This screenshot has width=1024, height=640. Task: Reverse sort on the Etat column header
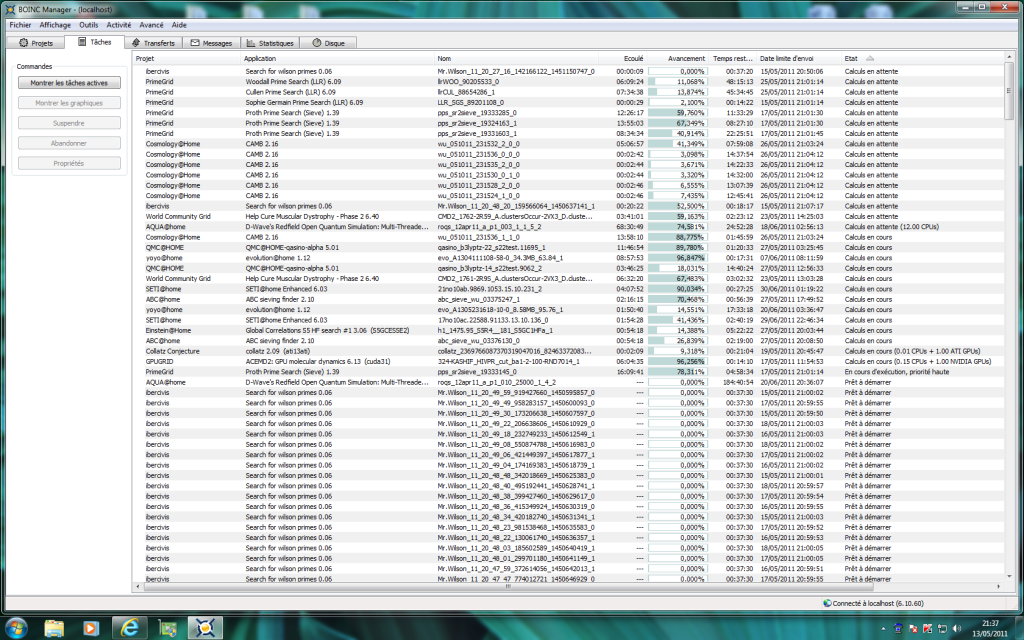click(922, 59)
